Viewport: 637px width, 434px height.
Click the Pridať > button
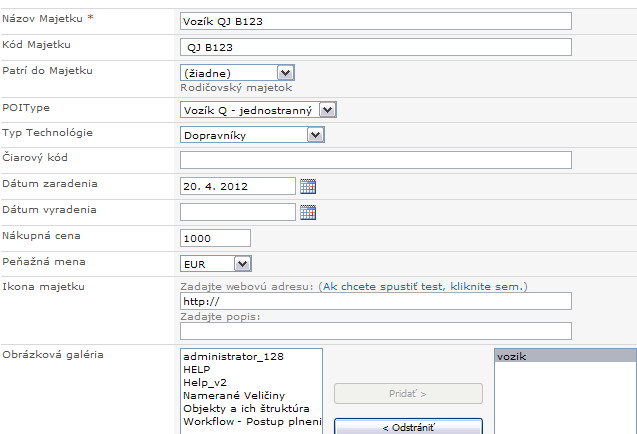tap(408, 393)
